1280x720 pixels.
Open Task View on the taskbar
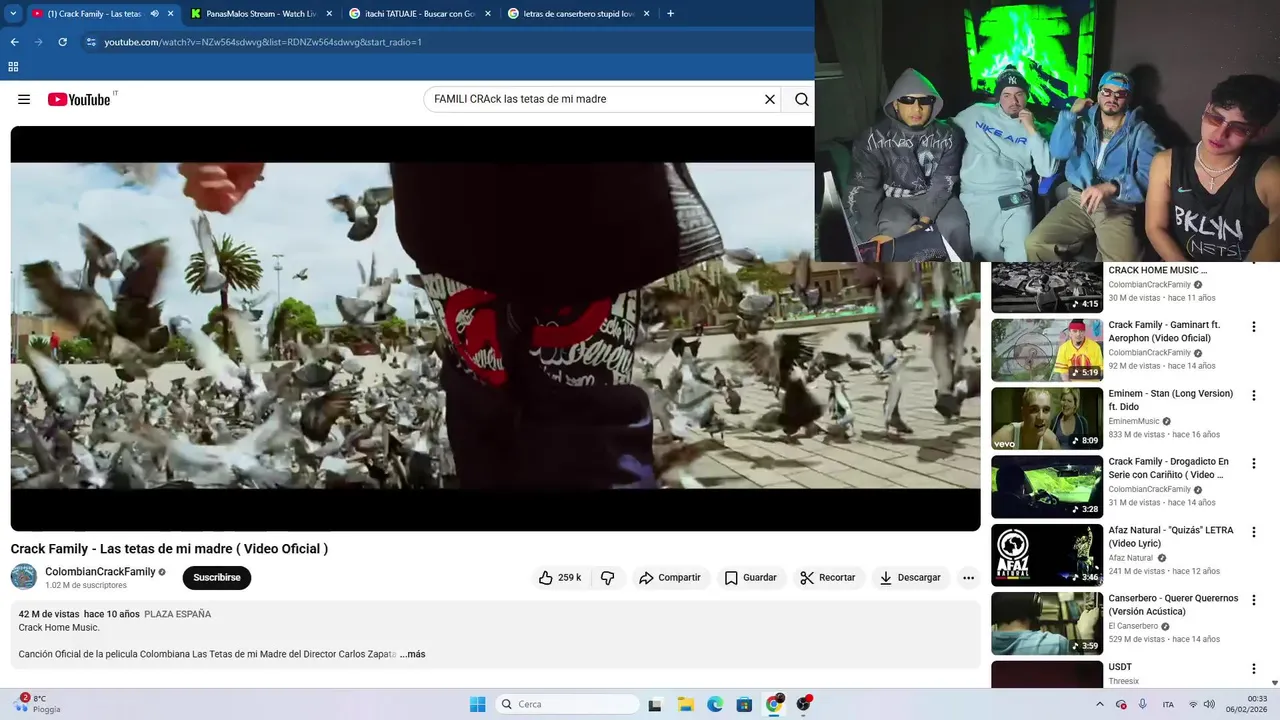pyautogui.click(x=655, y=704)
